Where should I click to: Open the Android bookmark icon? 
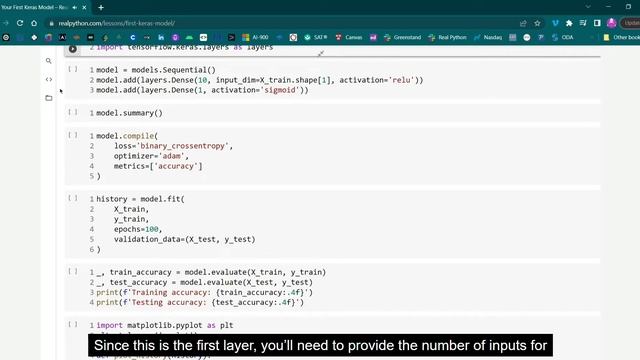point(189,37)
